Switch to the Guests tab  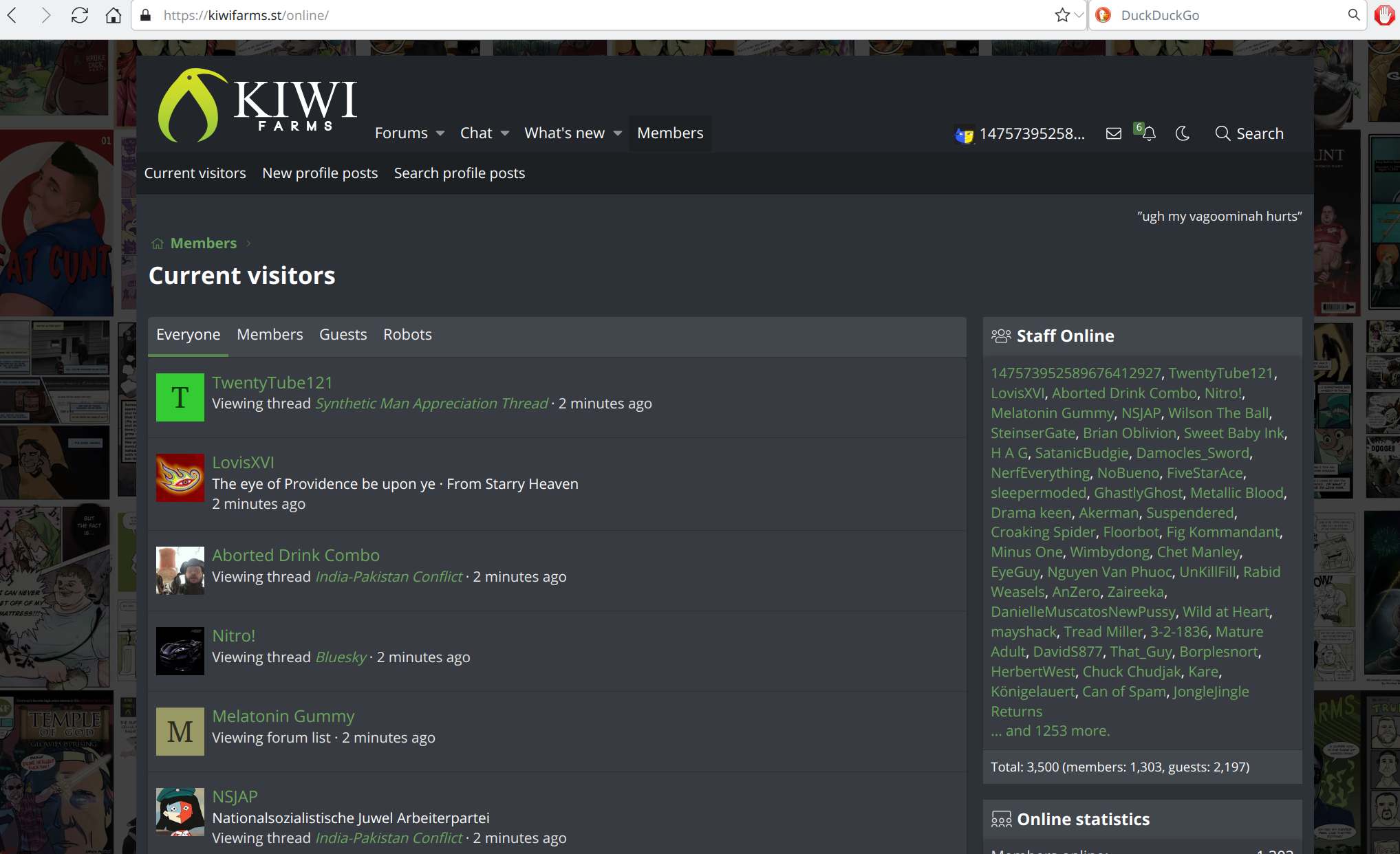[343, 335]
